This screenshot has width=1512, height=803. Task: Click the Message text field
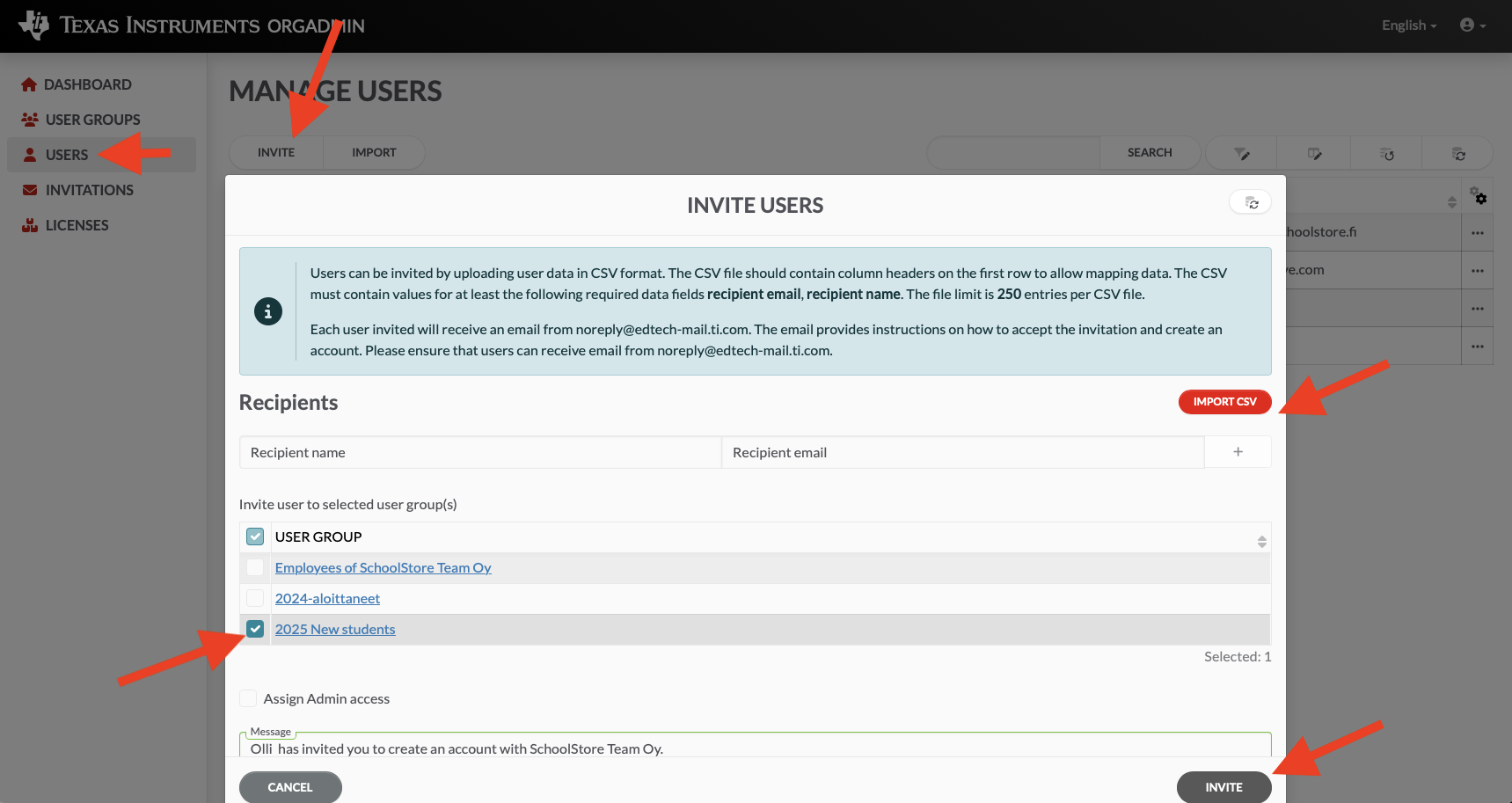(x=756, y=746)
